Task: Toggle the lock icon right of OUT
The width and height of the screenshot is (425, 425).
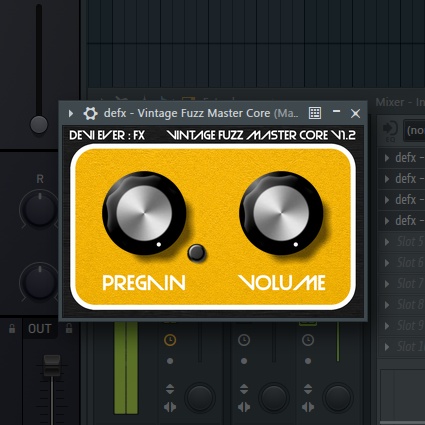Action: pos(69,328)
